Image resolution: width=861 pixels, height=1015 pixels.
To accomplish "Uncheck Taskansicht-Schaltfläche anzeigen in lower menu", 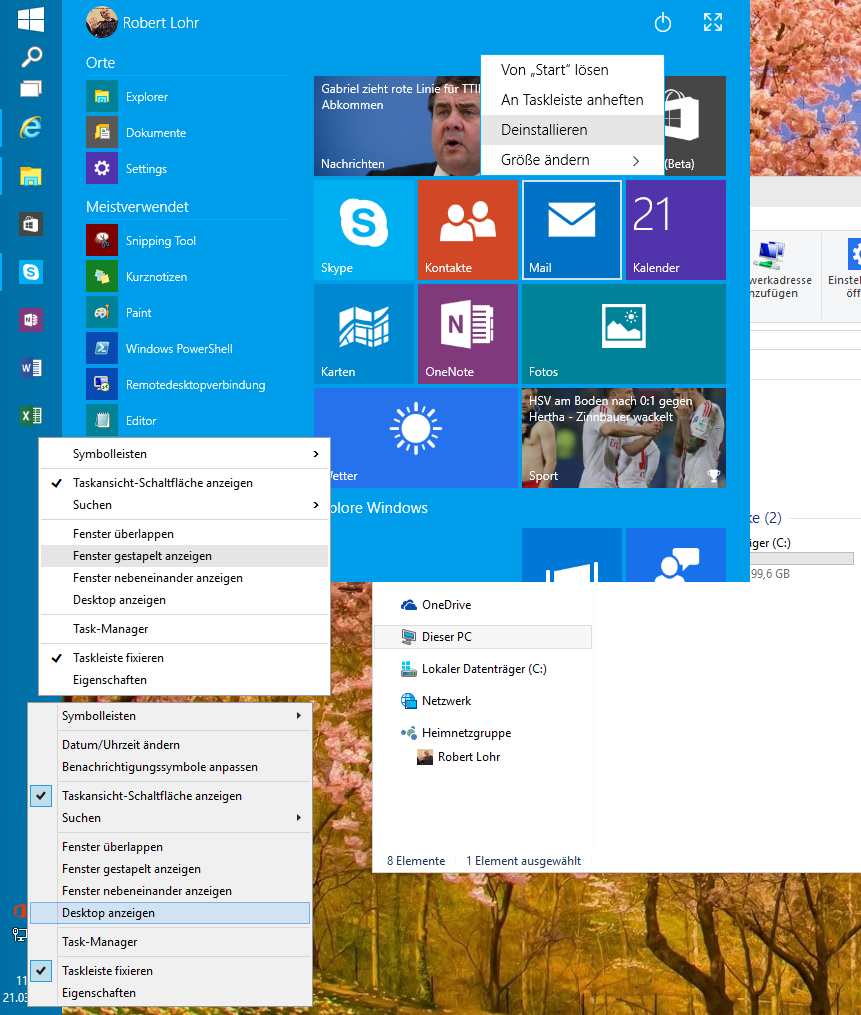I will [x=151, y=796].
